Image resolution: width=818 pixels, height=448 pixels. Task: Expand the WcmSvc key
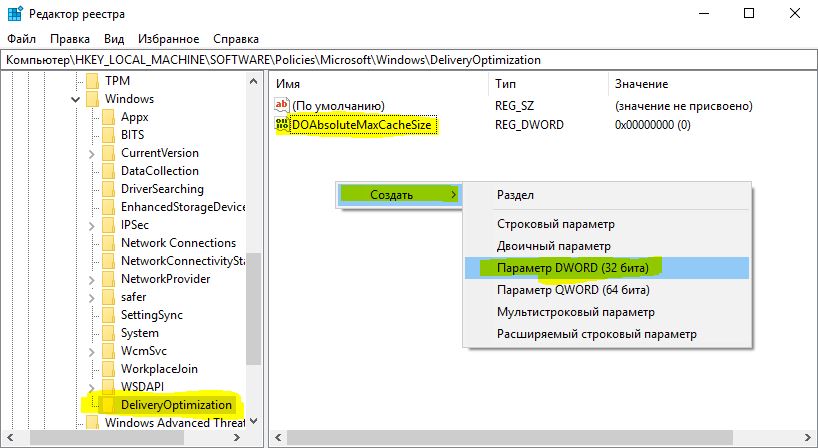(92, 351)
